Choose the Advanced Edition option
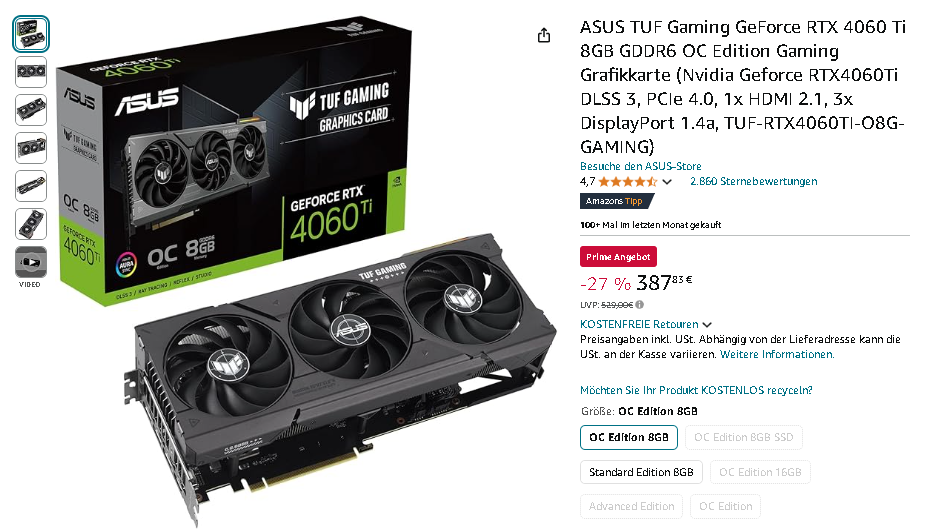 [x=631, y=506]
